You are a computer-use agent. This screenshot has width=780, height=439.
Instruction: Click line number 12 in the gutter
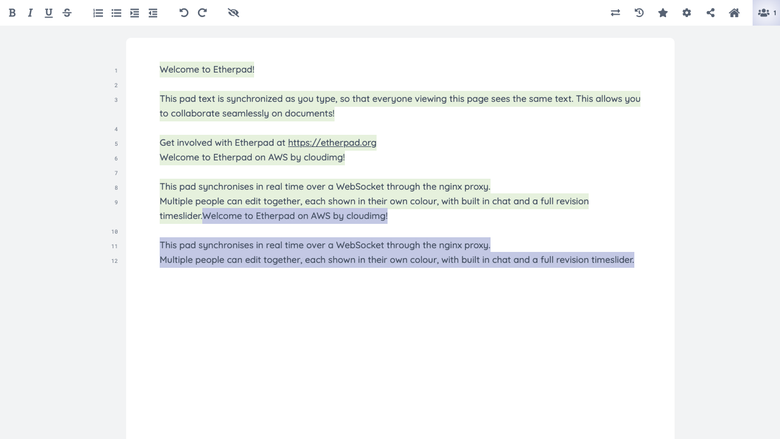coord(114,261)
